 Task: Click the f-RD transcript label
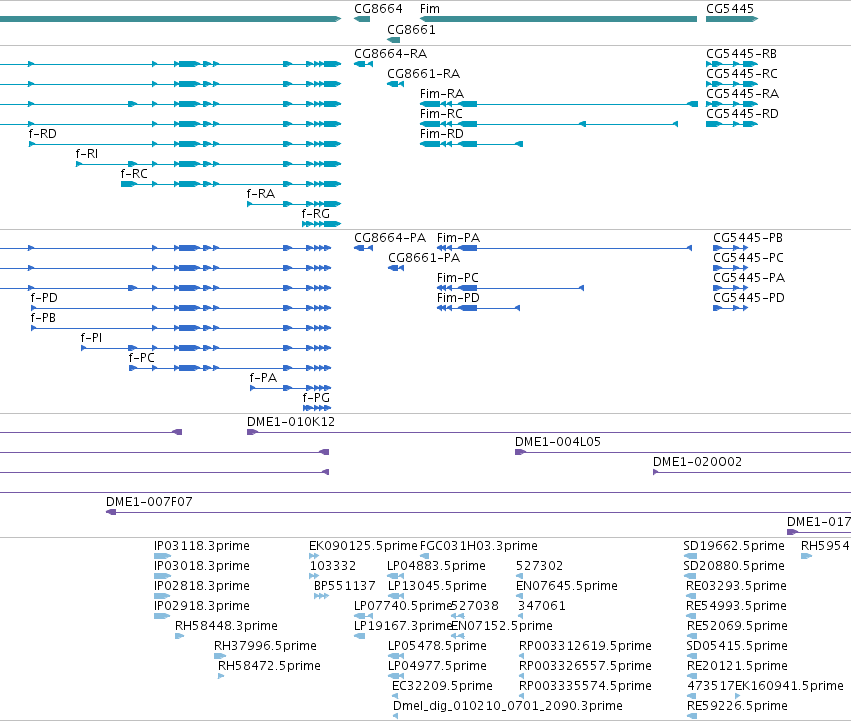pyautogui.click(x=42, y=134)
